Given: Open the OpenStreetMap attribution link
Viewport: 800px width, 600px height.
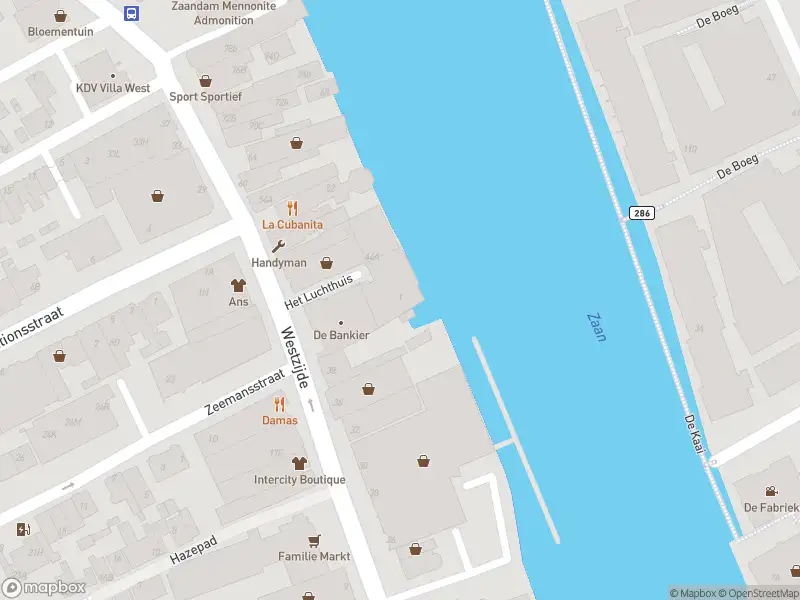Looking at the screenshot, I should point(759,593).
